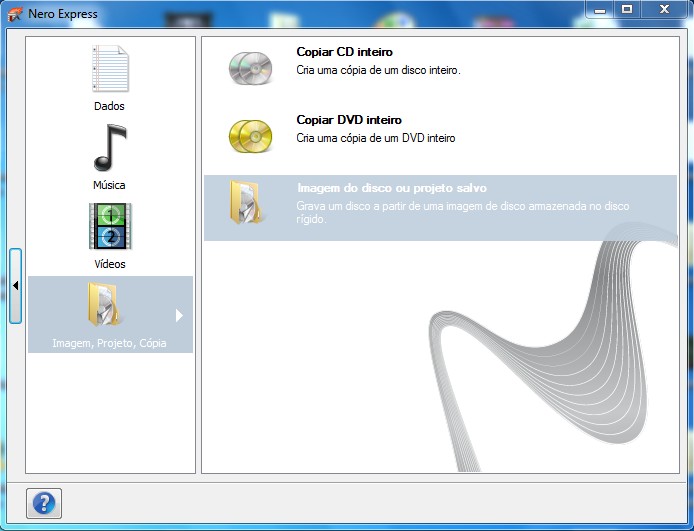Minimize the Nero Express window
The image size is (694, 531).
click(x=598, y=9)
